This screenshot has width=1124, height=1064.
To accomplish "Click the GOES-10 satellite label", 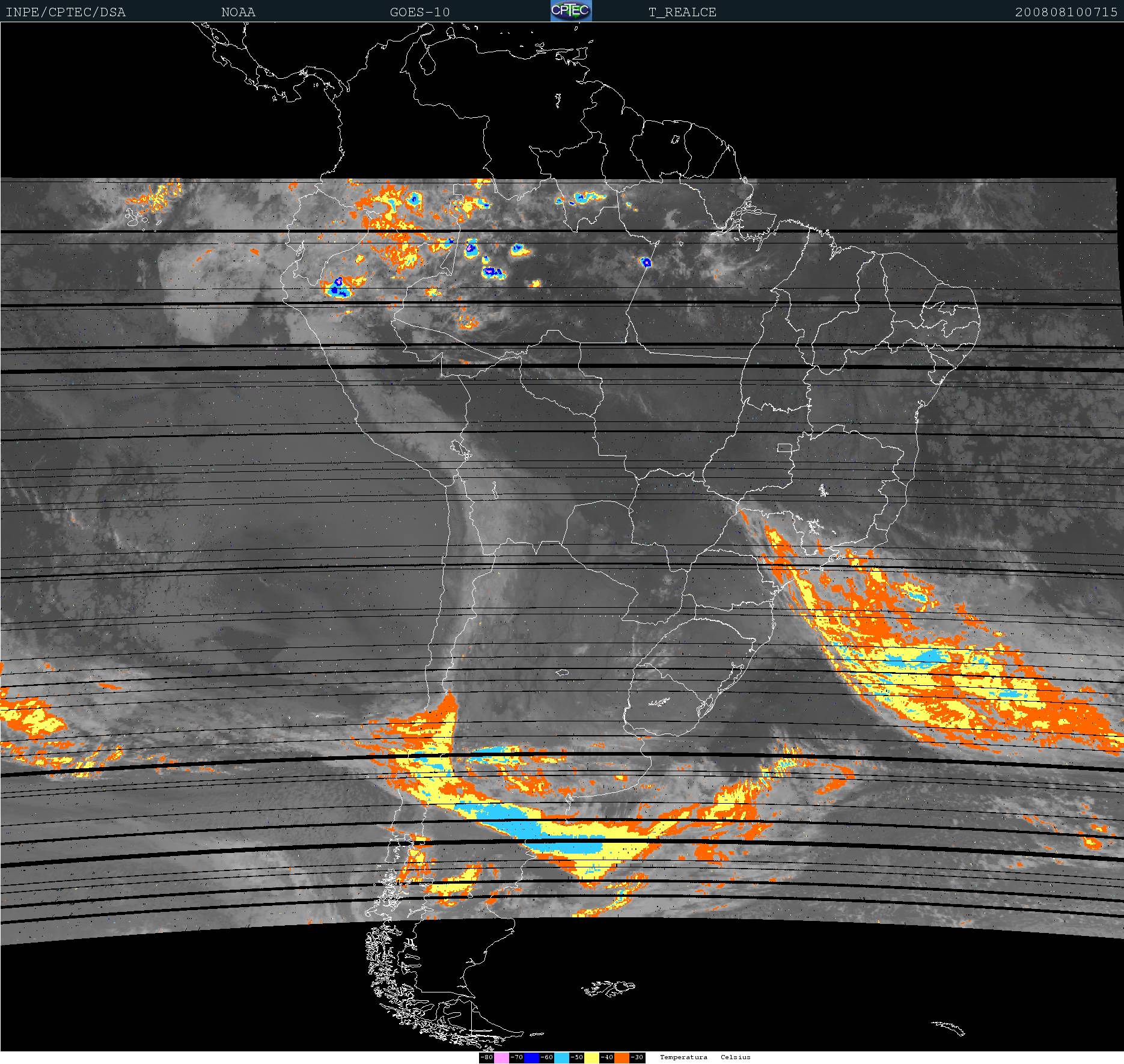I will (x=420, y=12).
